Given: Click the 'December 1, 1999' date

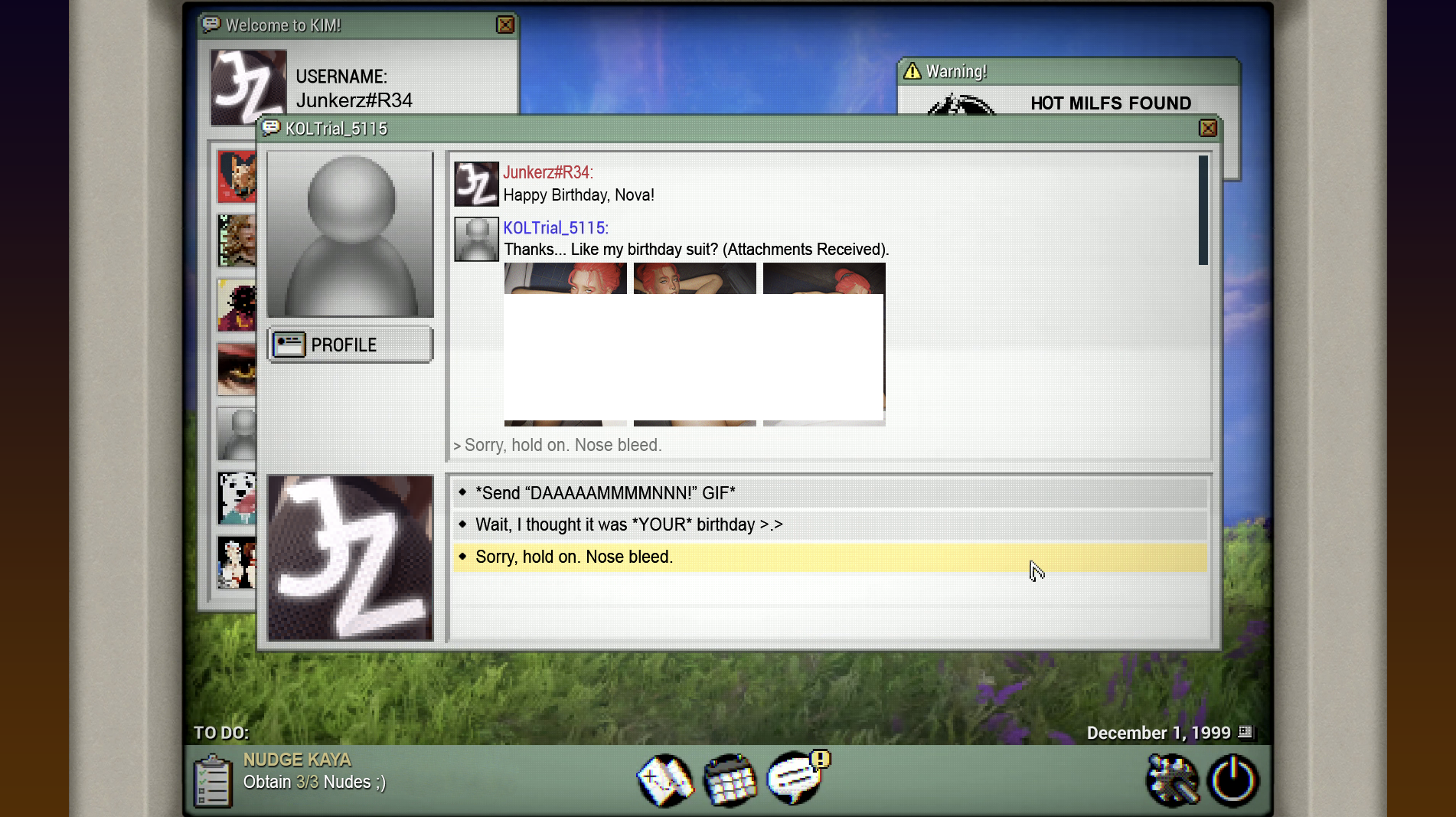Looking at the screenshot, I should click(1159, 733).
